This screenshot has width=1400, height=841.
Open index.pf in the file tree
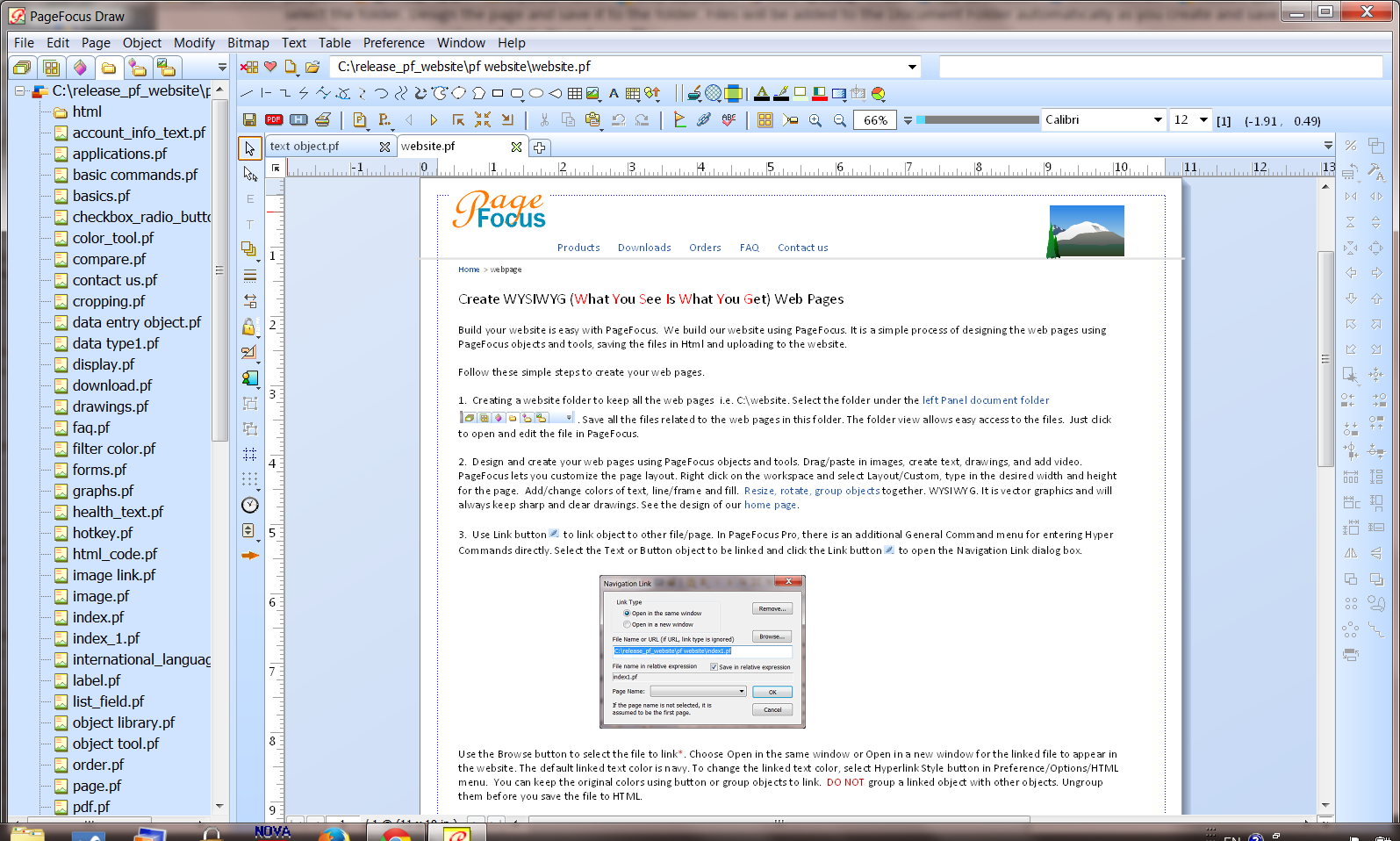click(97, 617)
